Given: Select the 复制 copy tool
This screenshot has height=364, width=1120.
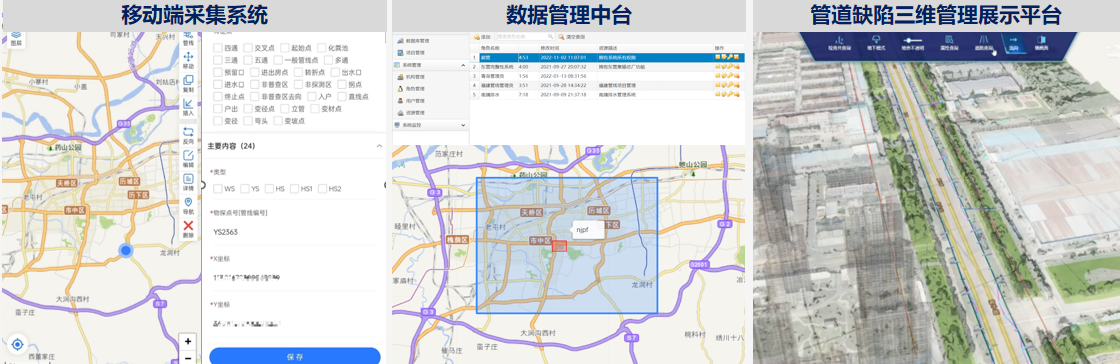Looking at the screenshot, I should pos(189,84).
